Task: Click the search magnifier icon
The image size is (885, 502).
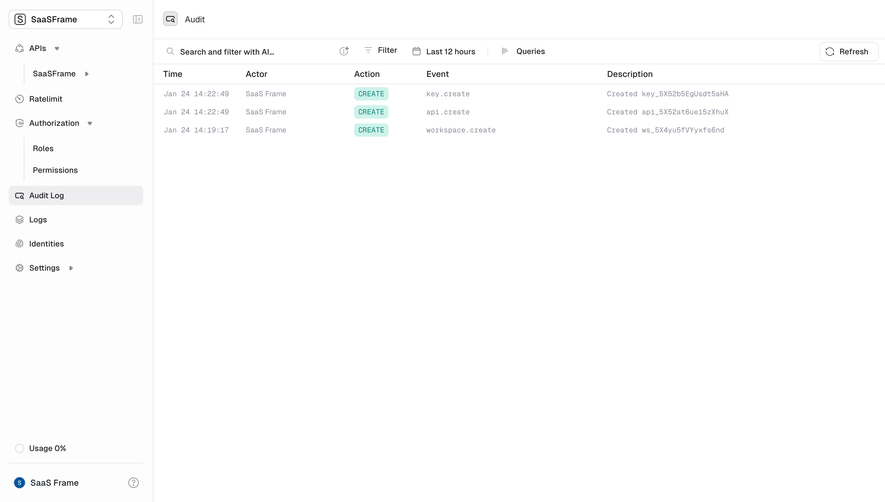Action: (170, 51)
